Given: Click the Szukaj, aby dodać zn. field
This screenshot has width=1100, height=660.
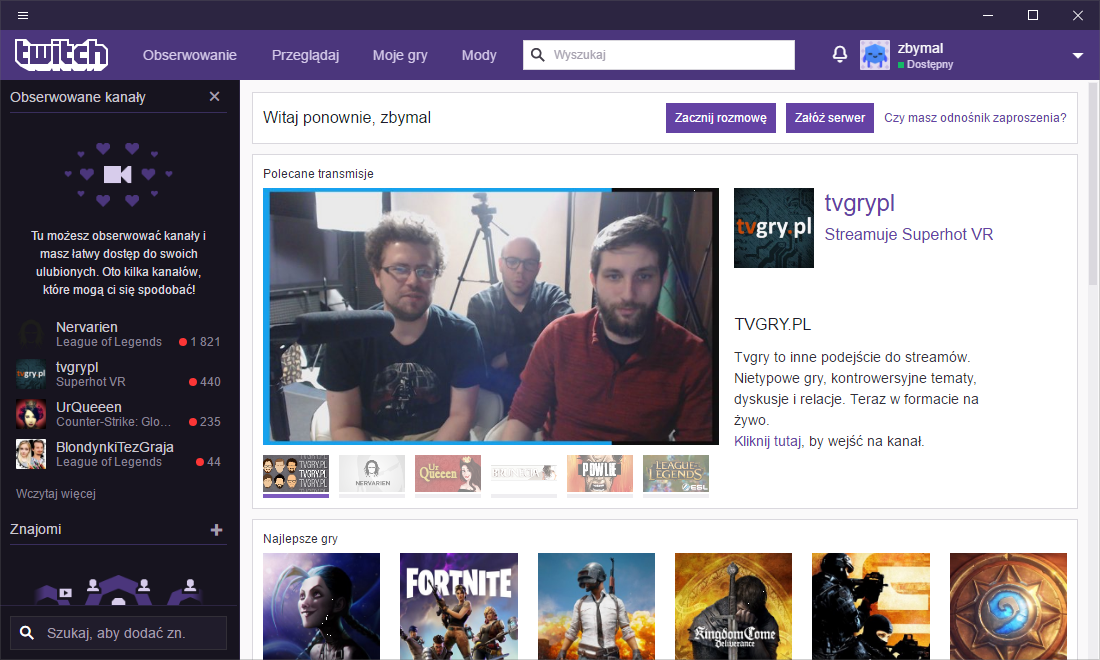Looking at the screenshot, I should point(118,632).
